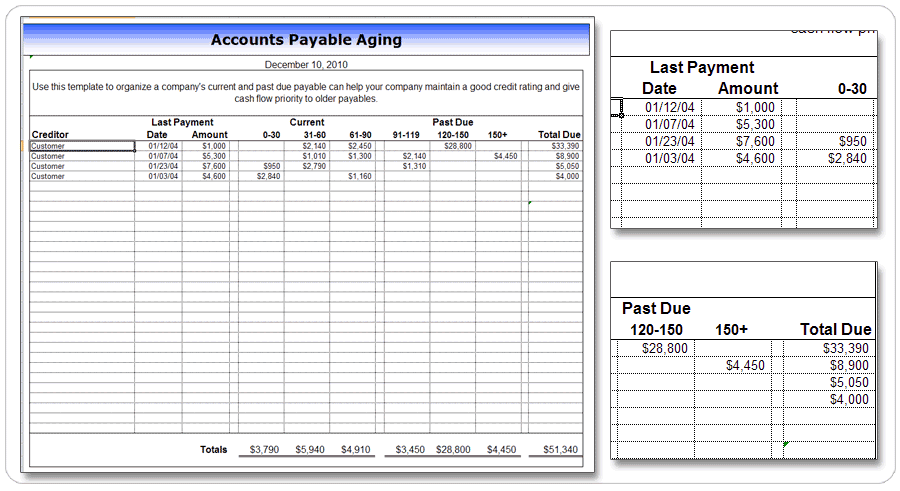Select $950 in the enlarged top-right preview
The image size is (900, 491).
(852, 141)
